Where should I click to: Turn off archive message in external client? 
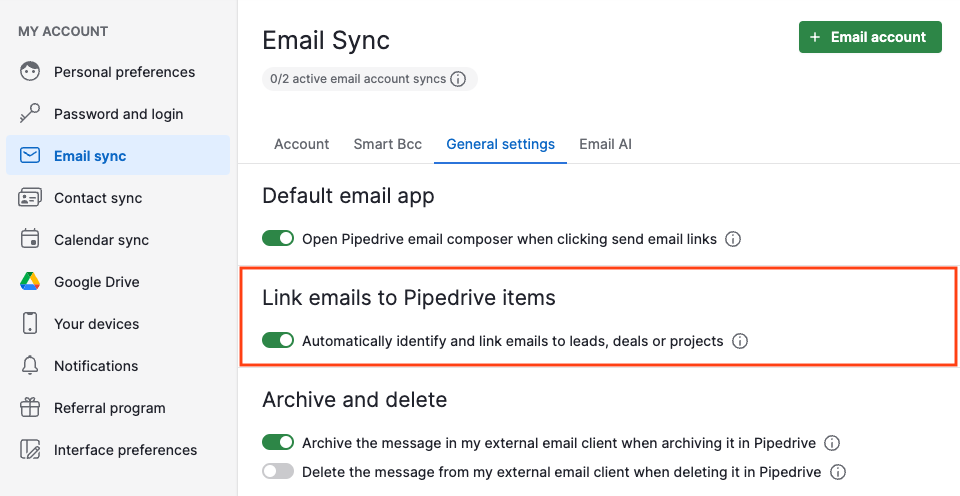278,442
